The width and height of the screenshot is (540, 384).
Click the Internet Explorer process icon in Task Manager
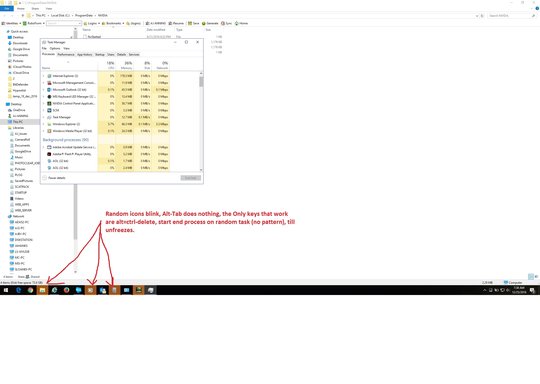point(49,76)
